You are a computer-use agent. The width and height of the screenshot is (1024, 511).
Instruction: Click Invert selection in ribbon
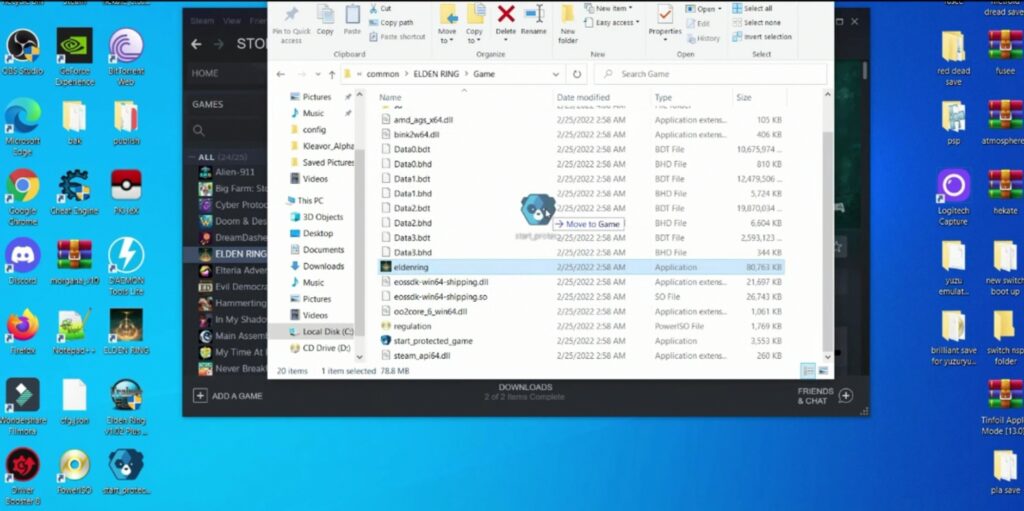pyautogui.click(x=762, y=37)
